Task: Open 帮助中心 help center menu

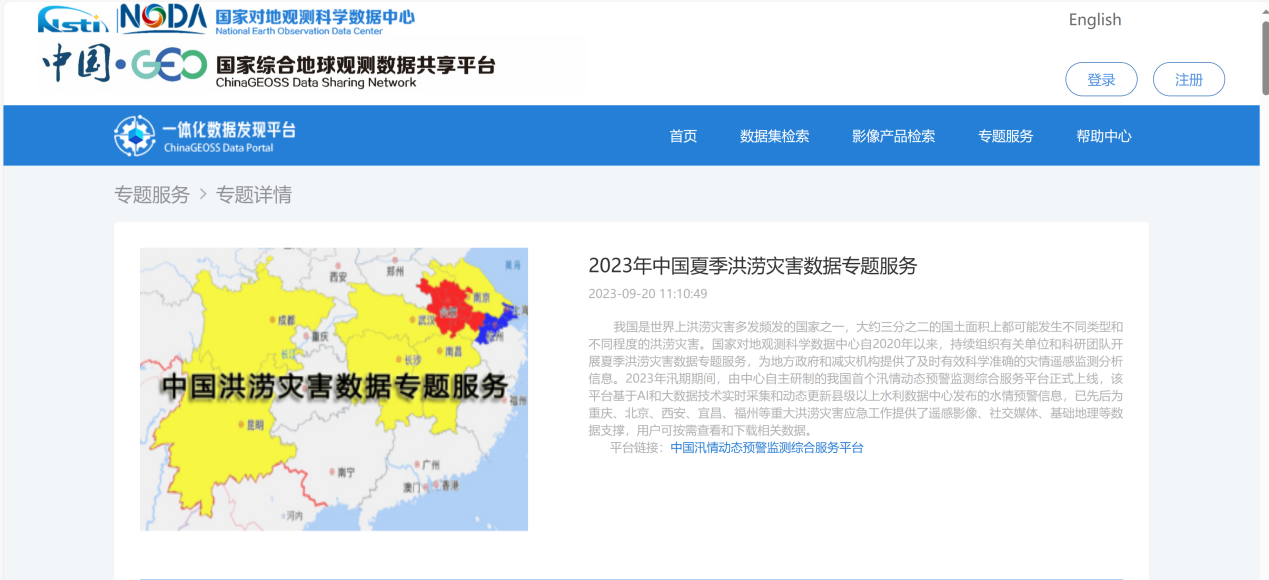Action: click(x=1103, y=136)
